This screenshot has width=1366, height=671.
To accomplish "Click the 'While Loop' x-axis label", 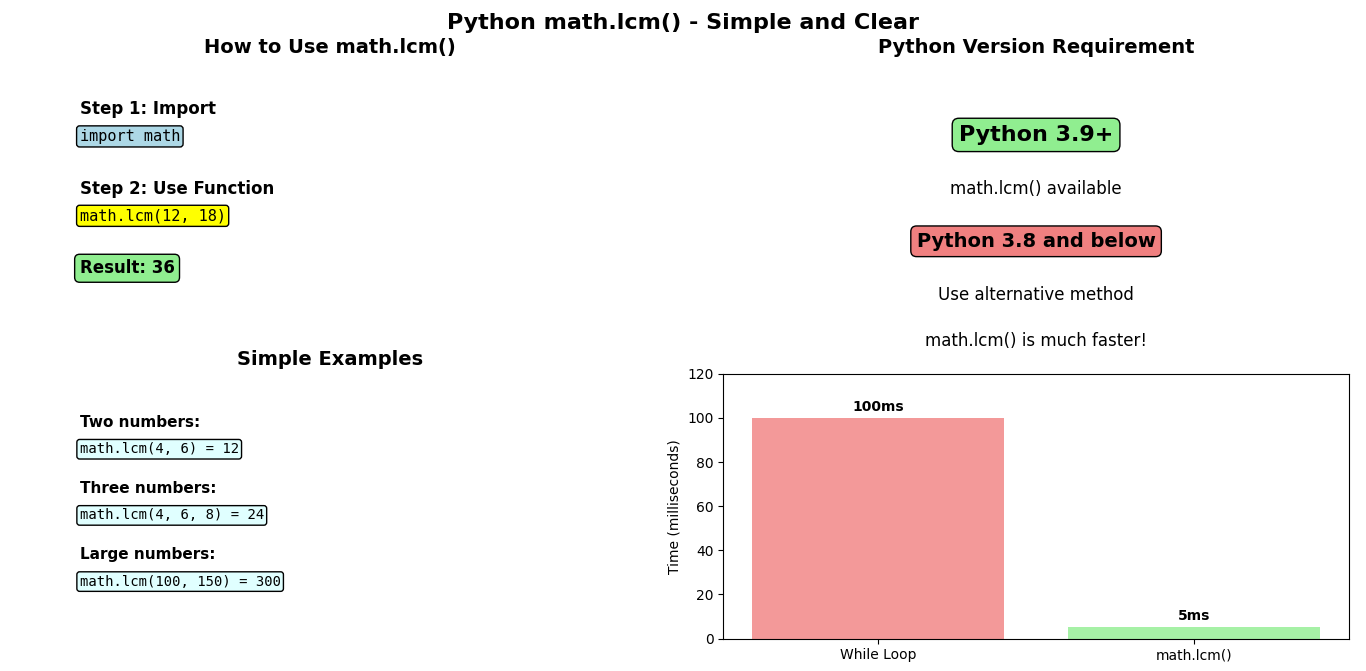I will pyautogui.click(x=878, y=655).
